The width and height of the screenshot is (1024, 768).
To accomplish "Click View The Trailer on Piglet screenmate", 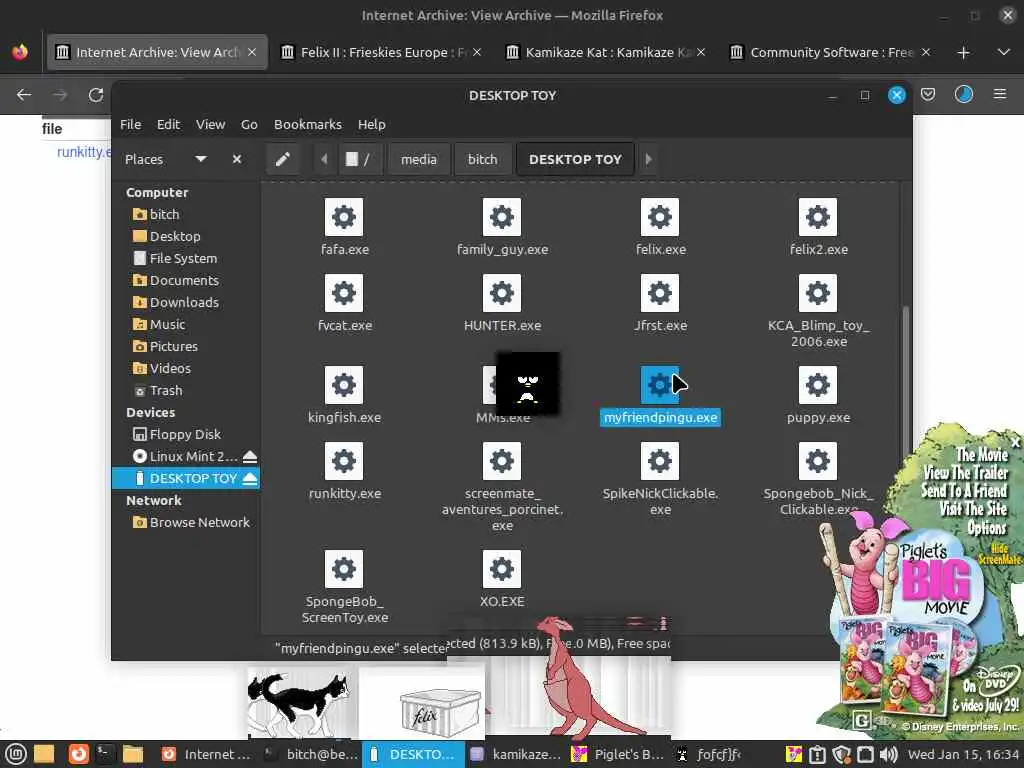I will pos(965,473).
